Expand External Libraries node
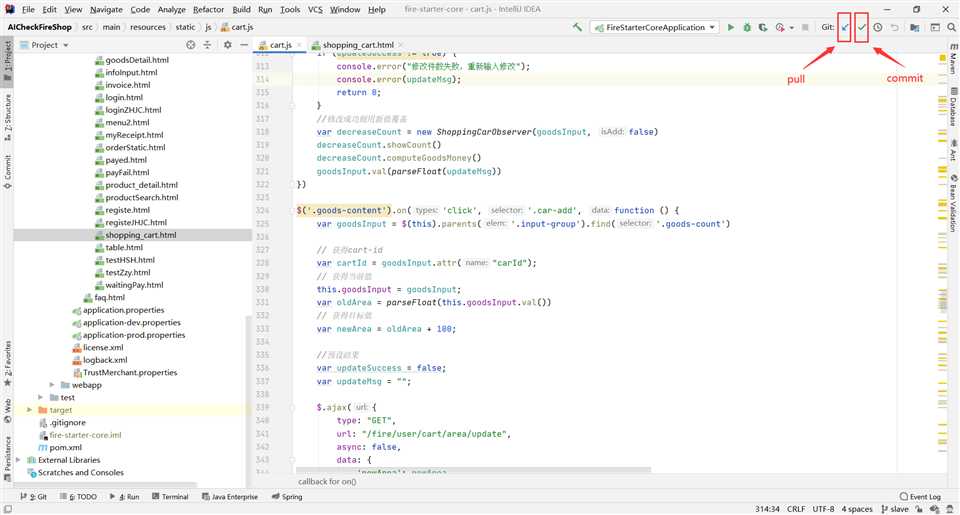The image size is (960, 515). (x=18, y=460)
